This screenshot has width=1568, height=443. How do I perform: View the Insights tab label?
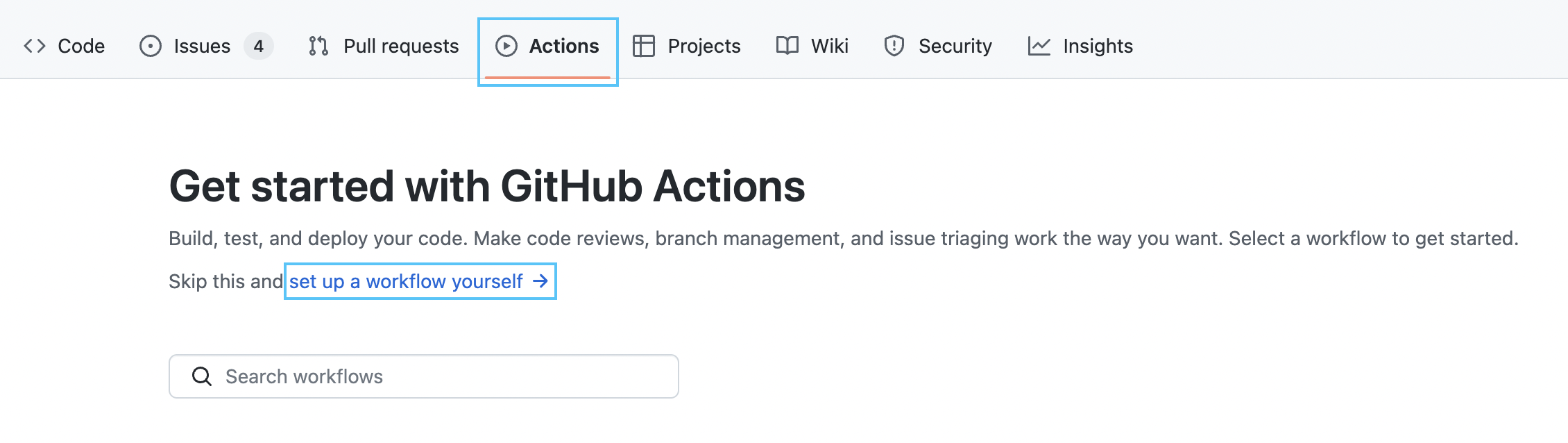pyautogui.click(x=1098, y=46)
